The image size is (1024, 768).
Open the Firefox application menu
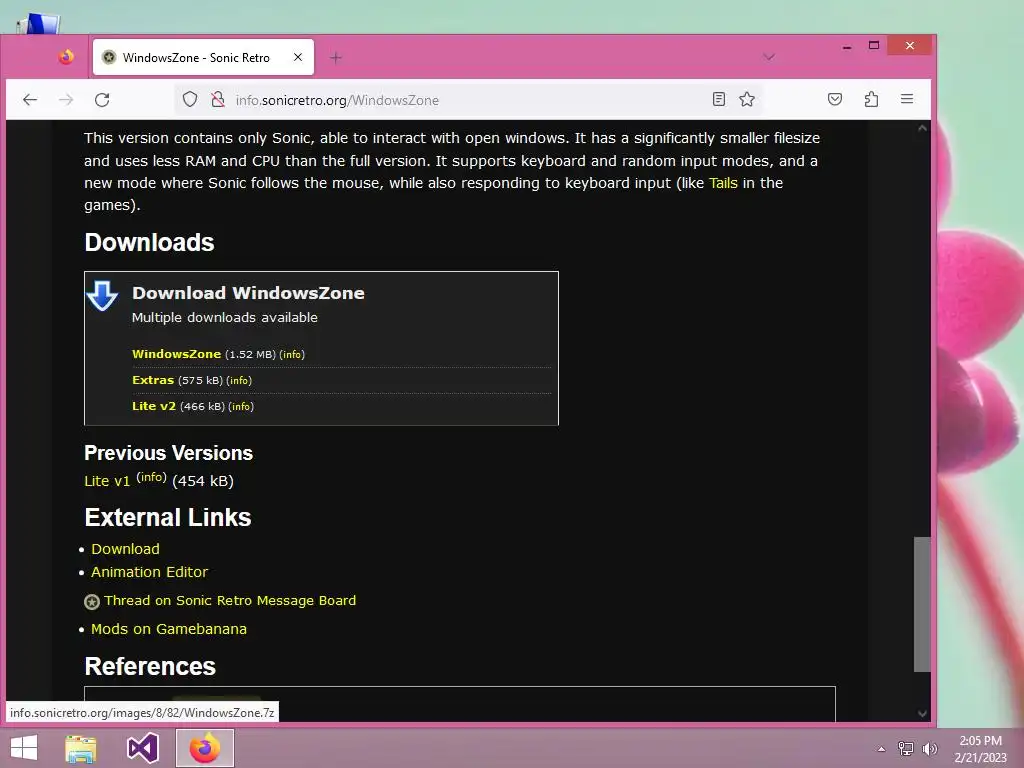click(x=906, y=99)
